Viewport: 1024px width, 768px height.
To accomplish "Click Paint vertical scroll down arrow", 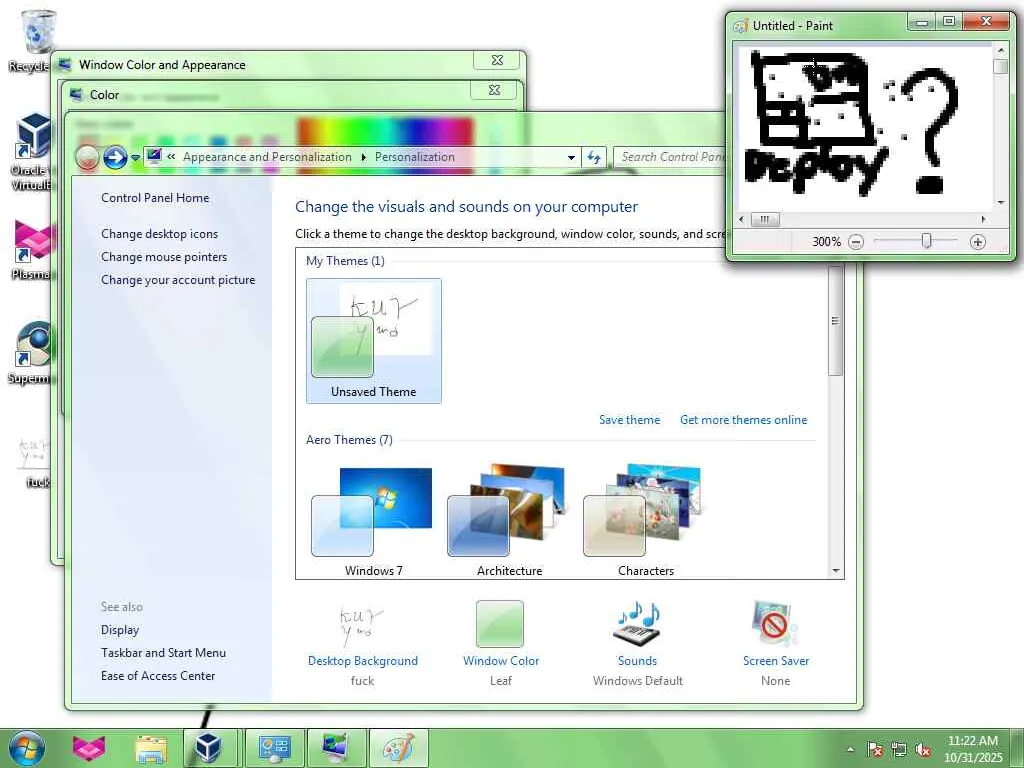I will click(x=1000, y=202).
